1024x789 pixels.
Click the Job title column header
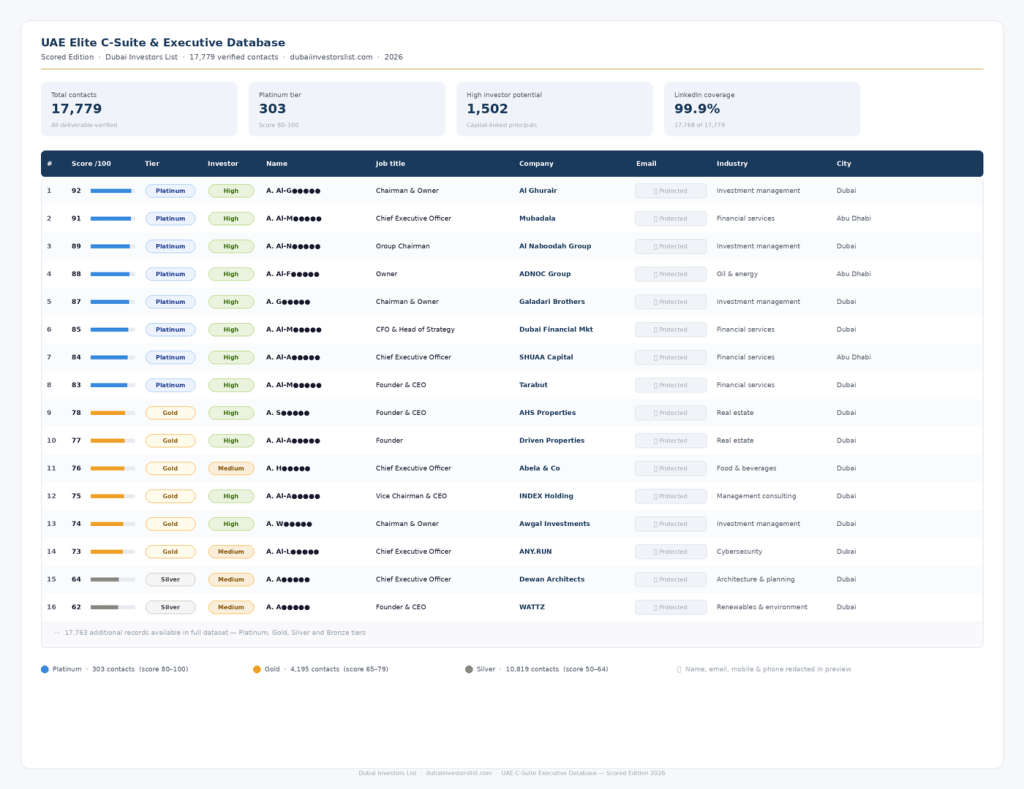pos(391,164)
